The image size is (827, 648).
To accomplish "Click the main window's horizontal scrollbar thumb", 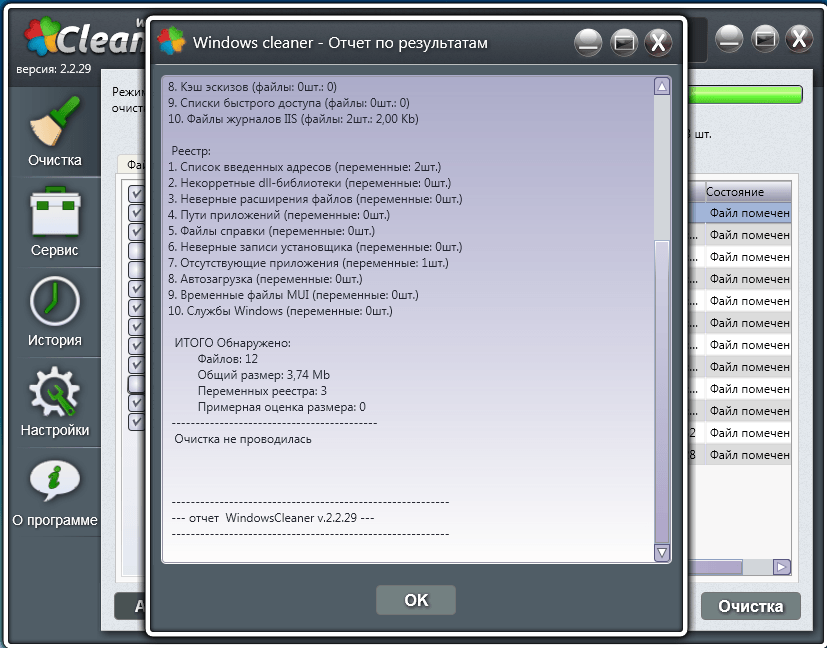I will 716,567.
